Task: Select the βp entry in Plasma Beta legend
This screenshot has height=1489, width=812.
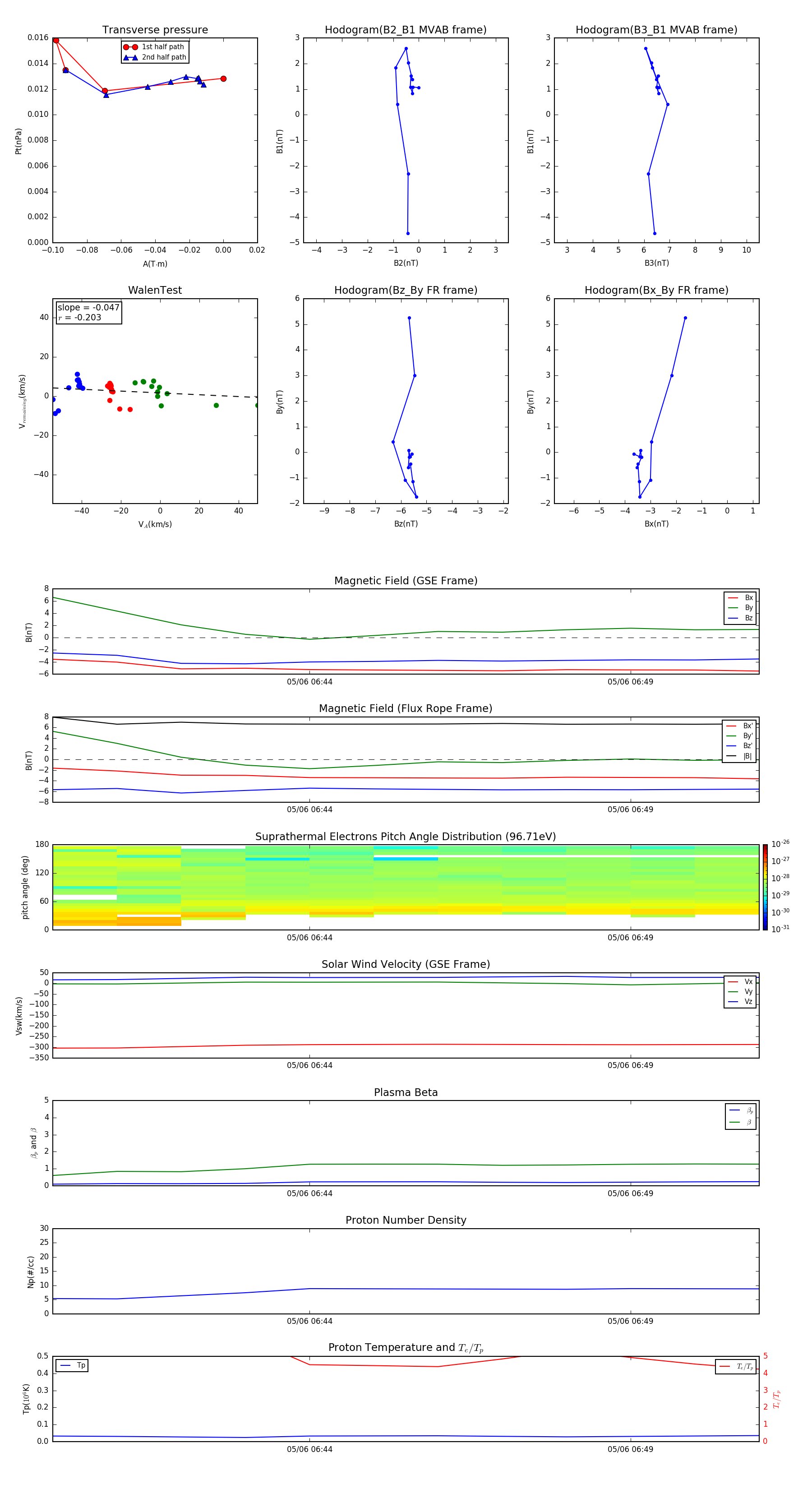Action: (x=741, y=1110)
